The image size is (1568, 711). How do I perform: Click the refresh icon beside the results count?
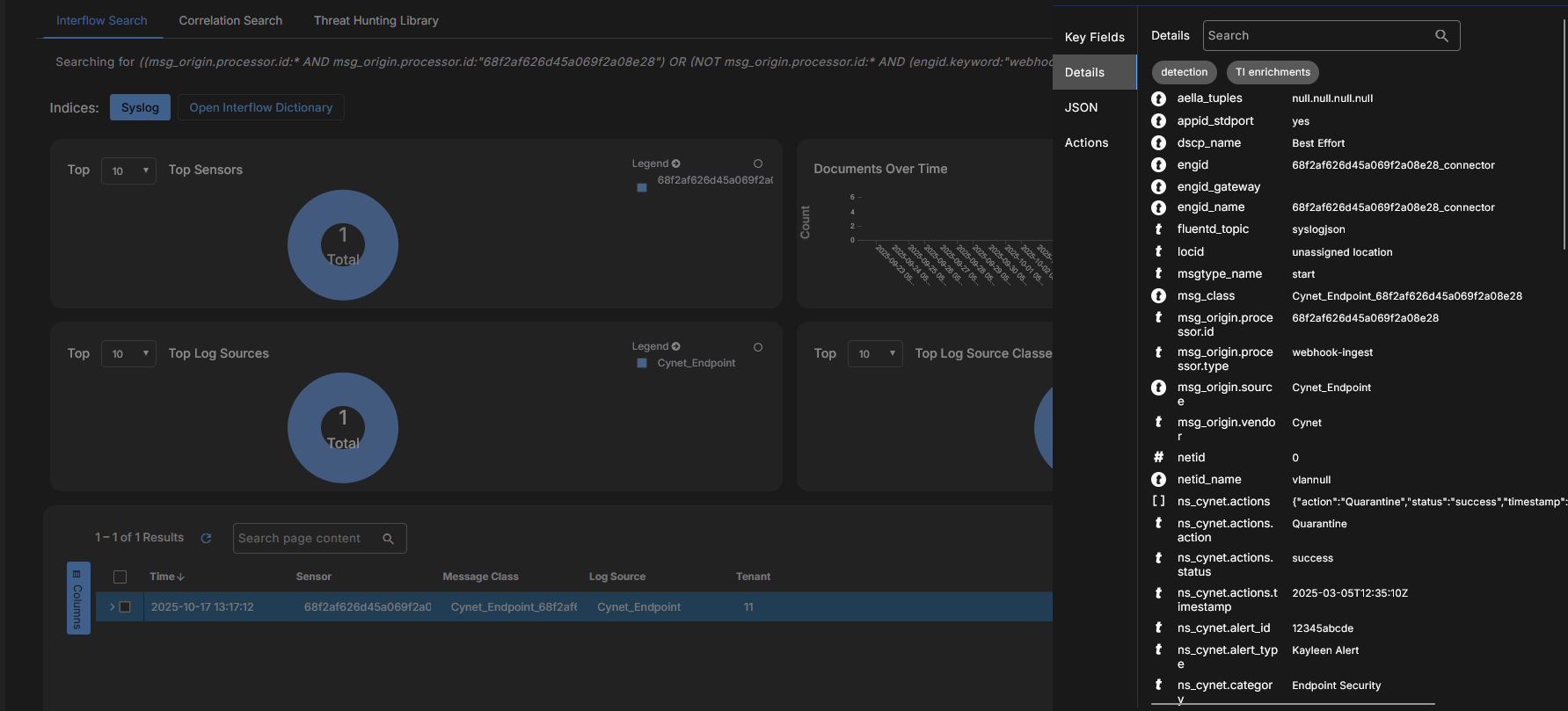point(206,538)
